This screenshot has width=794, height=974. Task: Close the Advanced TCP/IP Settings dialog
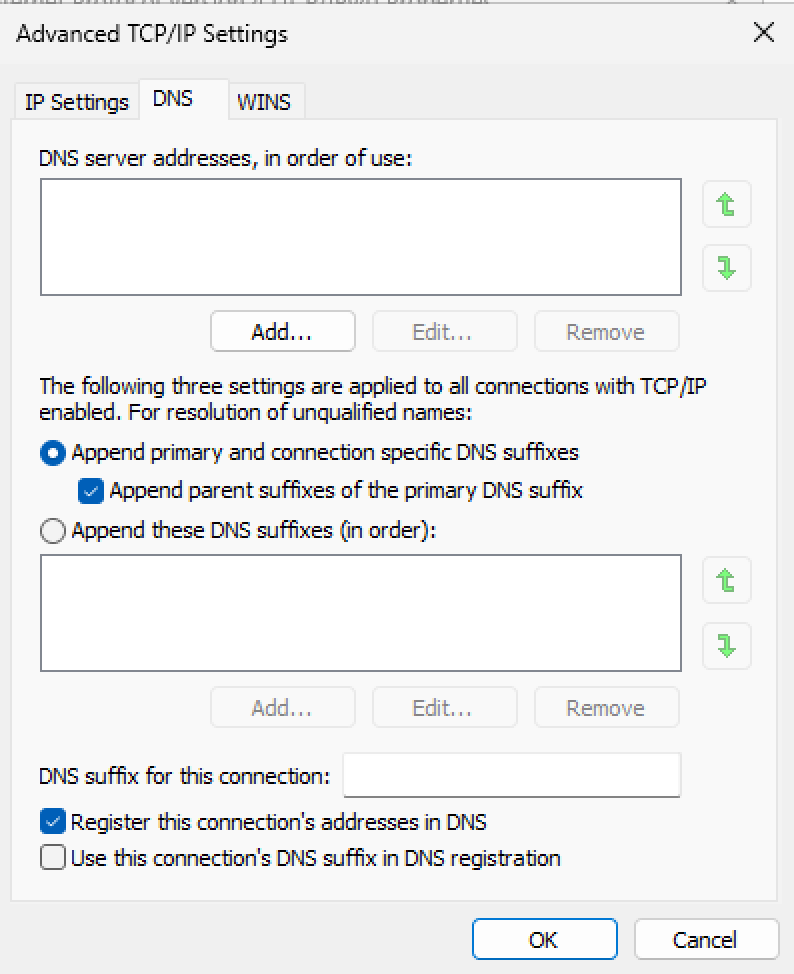[x=763, y=33]
